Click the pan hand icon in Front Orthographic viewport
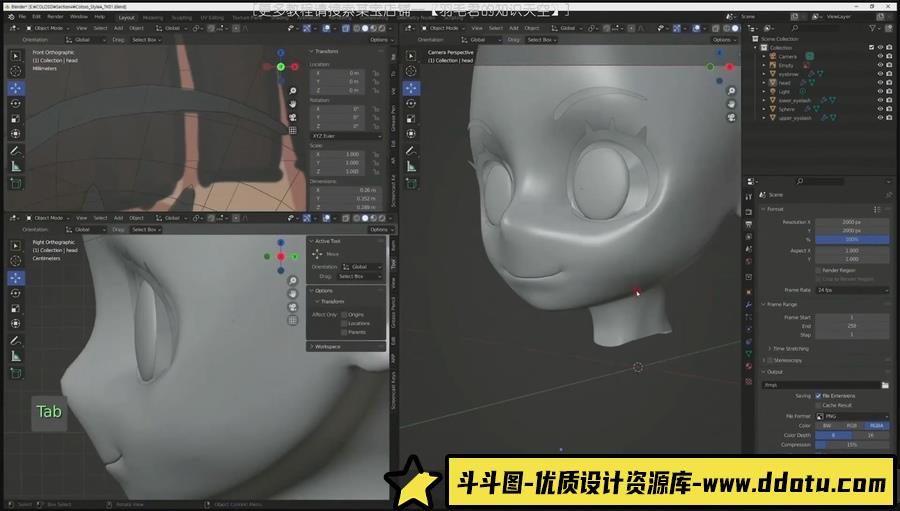The height and width of the screenshot is (511, 900). (293, 104)
